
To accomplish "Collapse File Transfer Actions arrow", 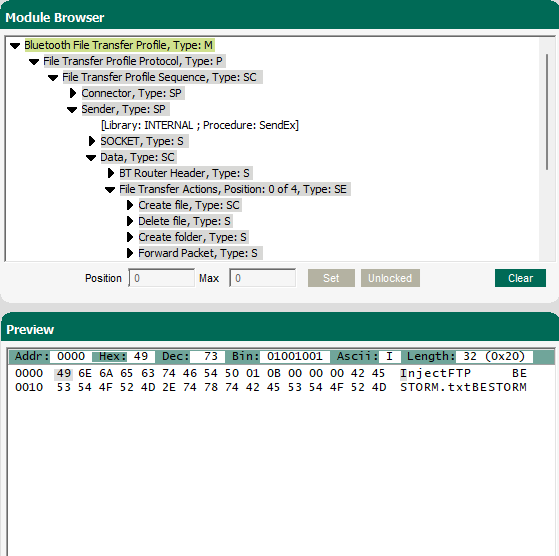I will pos(110,190).
